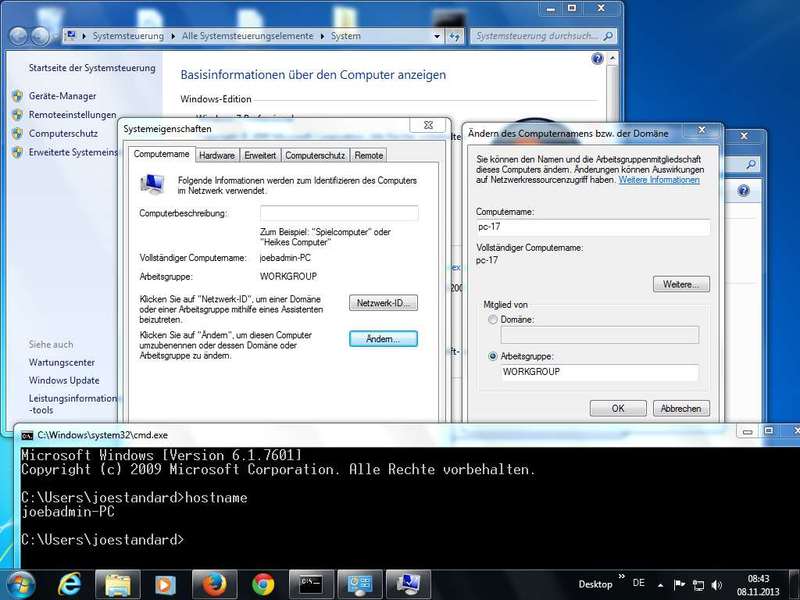The image size is (800, 600).
Task: Switch to the cmd.exe taskbar button
Action: (312, 583)
